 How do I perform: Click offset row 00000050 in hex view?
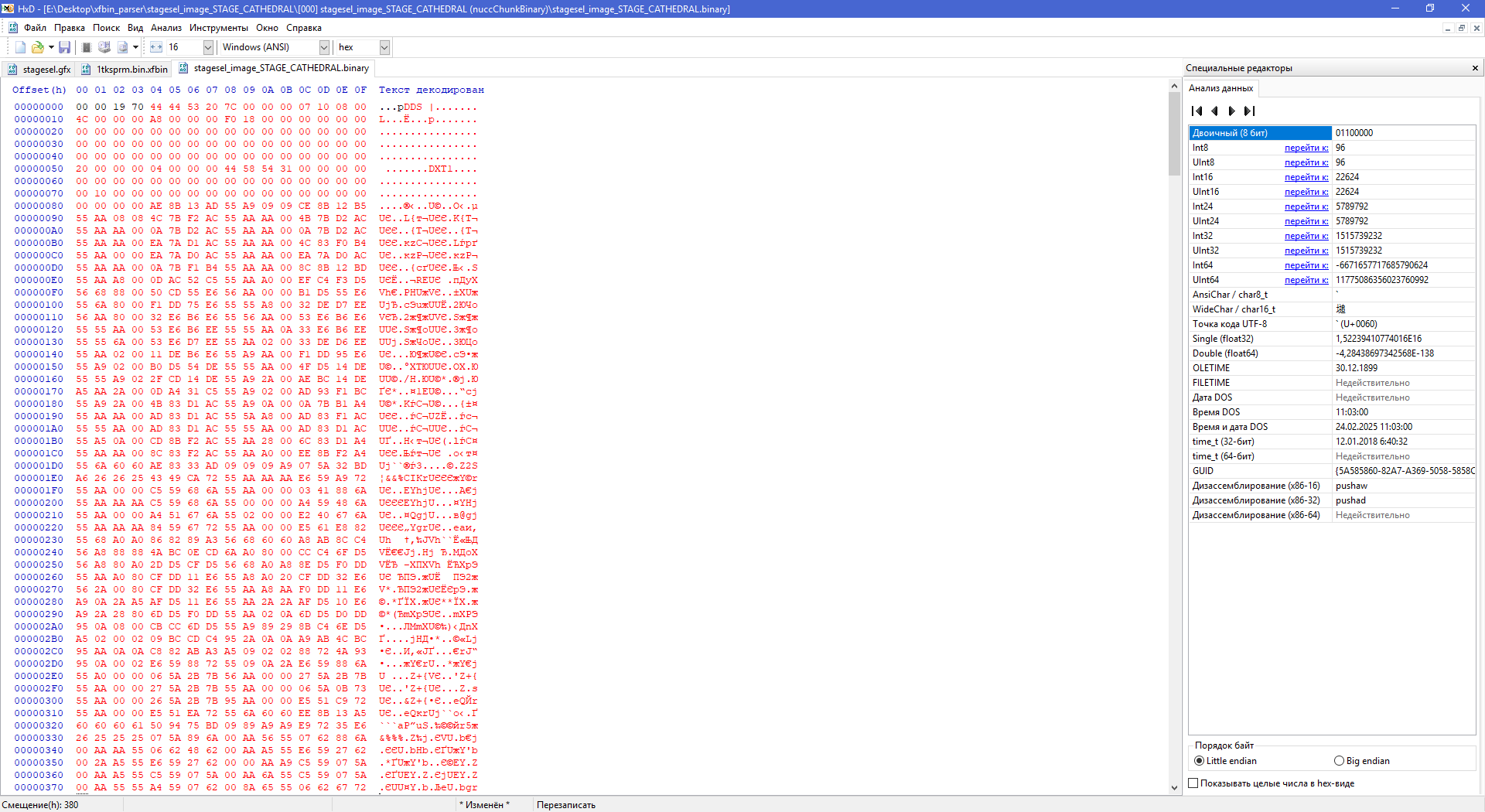(39, 169)
